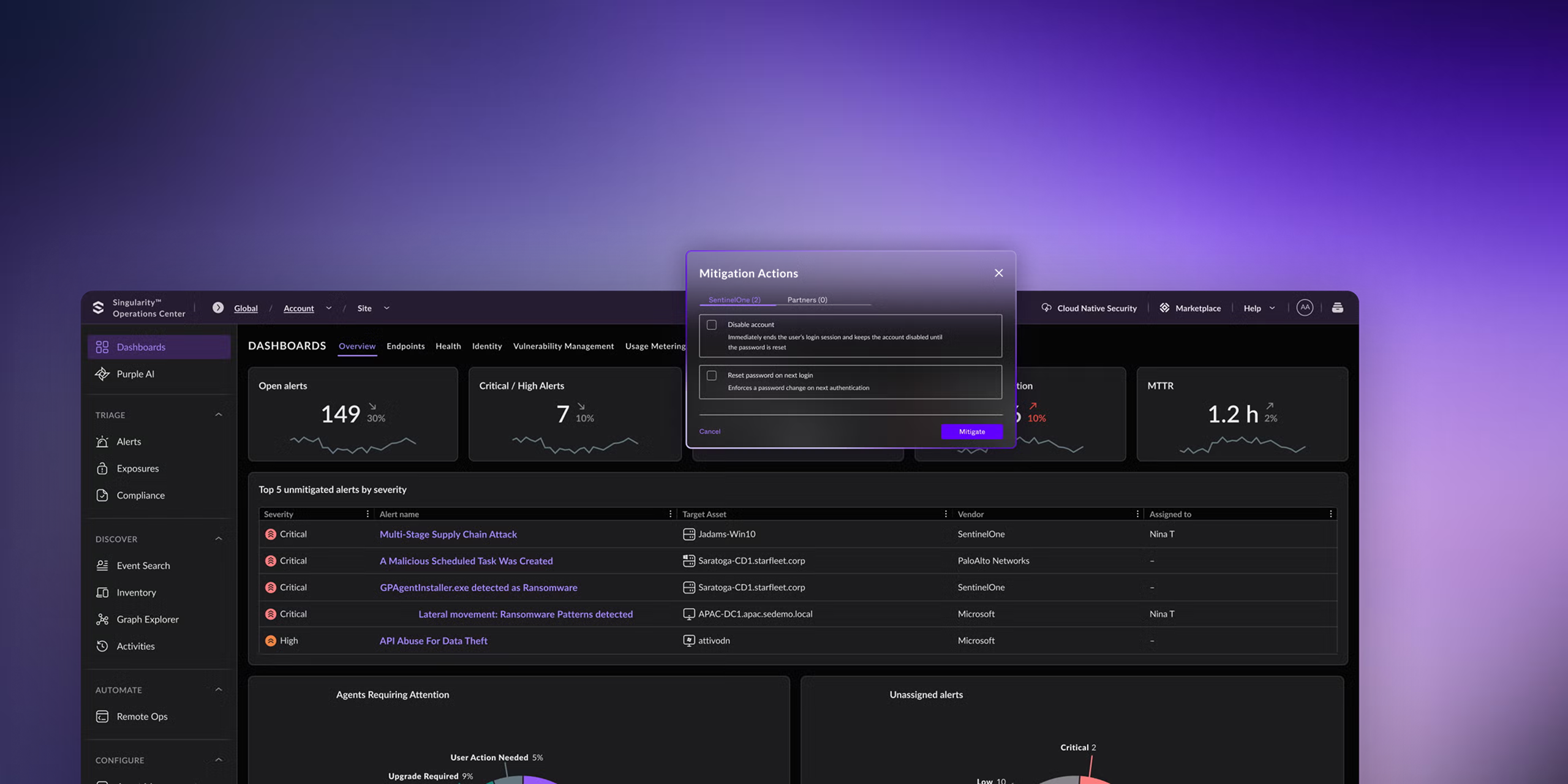This screenshot has width=1568, height=784.
Task: Click the Critical / High Alerts card
Action: point(575,414)
